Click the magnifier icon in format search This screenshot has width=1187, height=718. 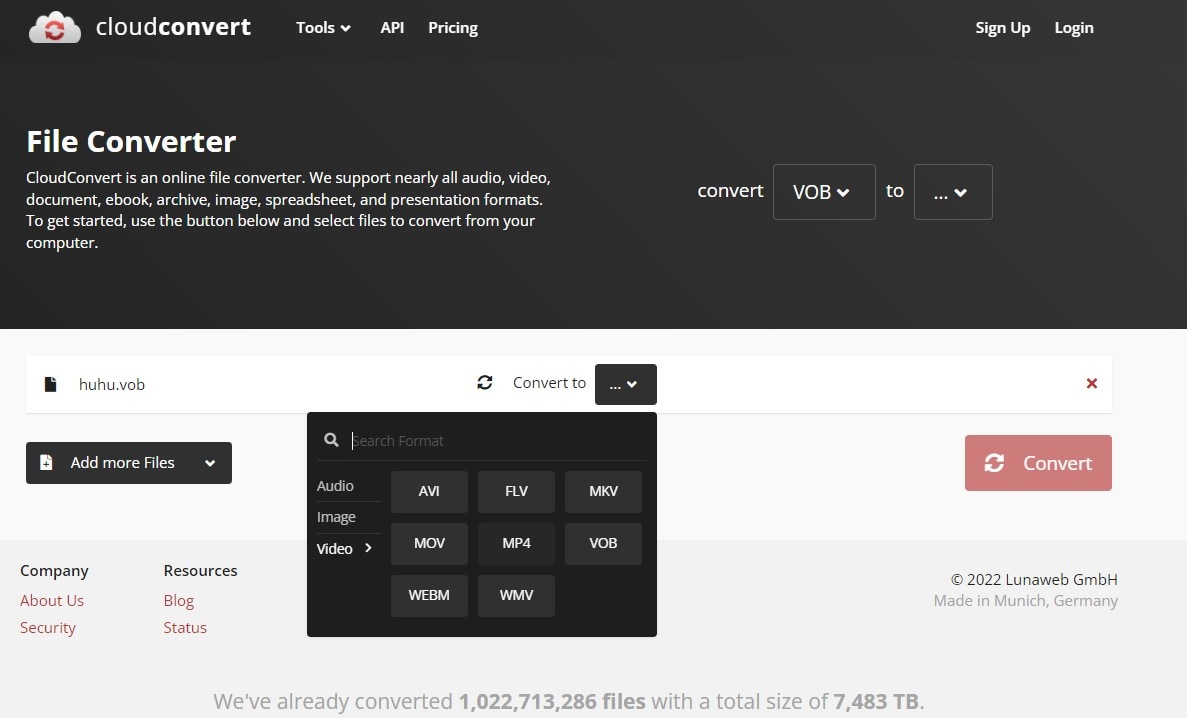[x=331, y=440]
